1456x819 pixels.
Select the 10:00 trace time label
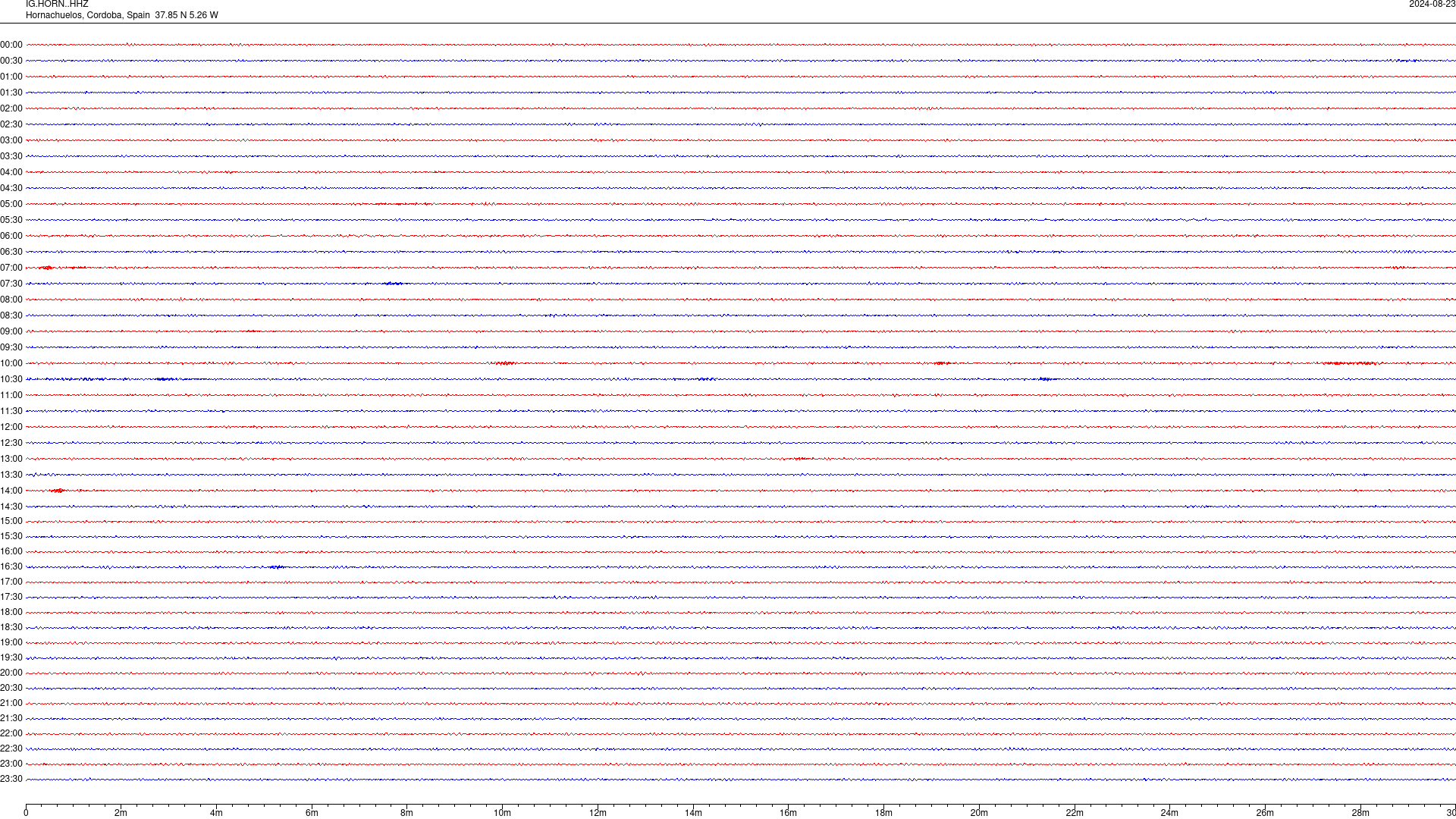pos(11,363)
